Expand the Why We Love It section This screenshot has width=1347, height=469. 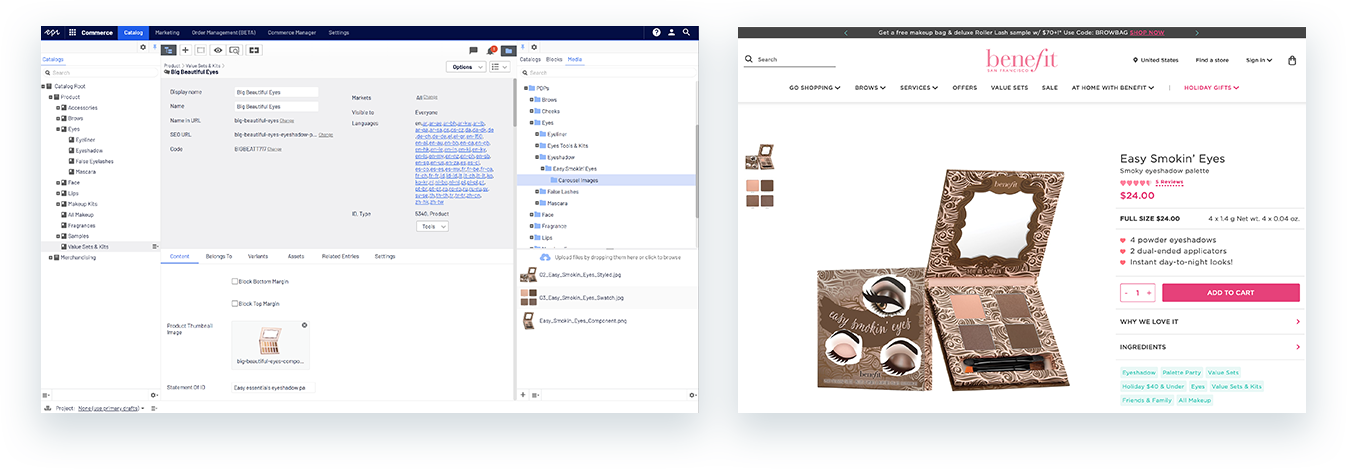point(1208,322)
